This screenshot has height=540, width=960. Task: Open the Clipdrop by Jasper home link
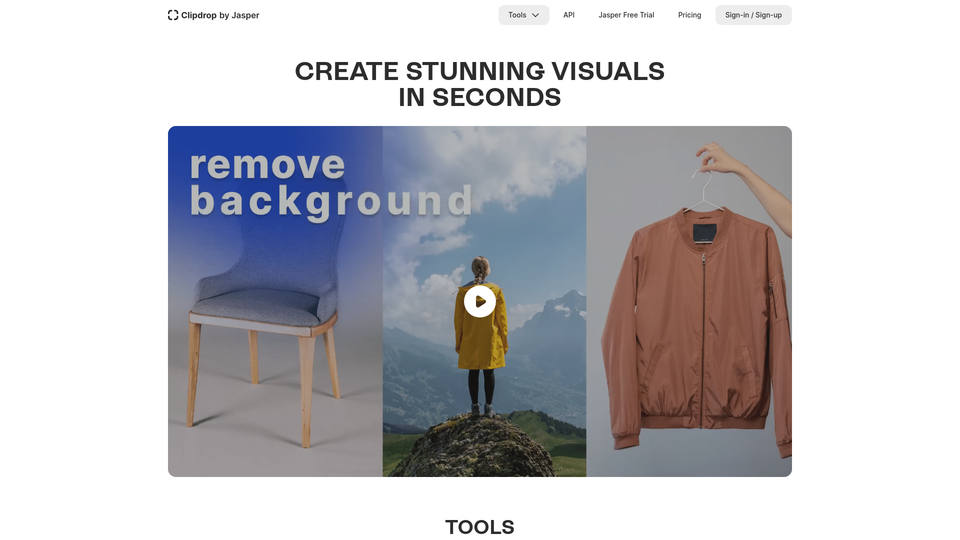pyautogui.click(x=213, y=15)
